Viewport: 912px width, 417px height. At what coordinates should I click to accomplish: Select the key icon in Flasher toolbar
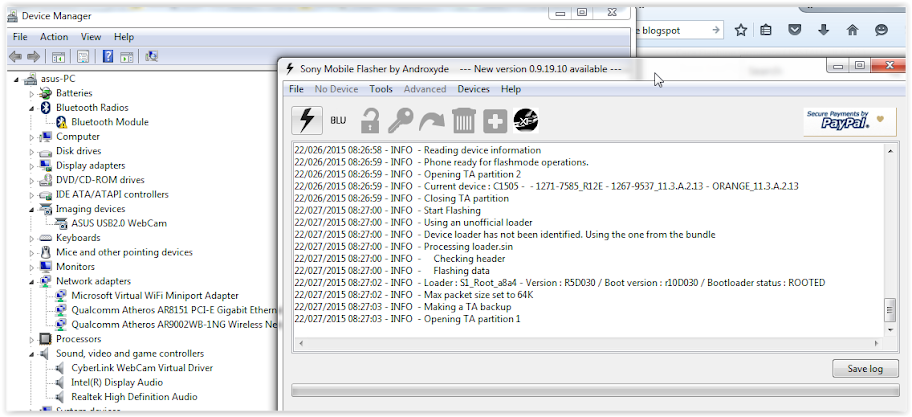(x=400, y=120)
